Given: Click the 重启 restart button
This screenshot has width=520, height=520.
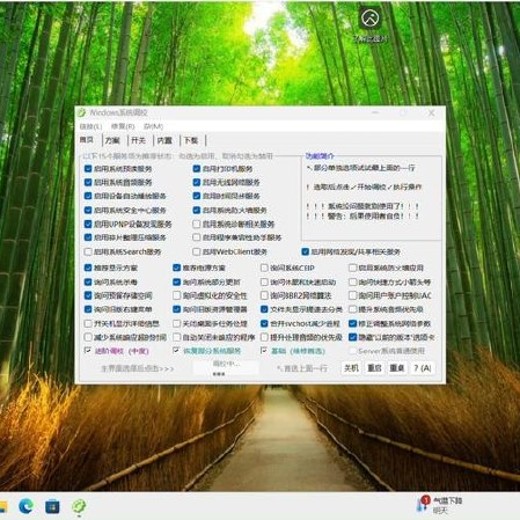Looking at the screenshot, I should point(374,368).
